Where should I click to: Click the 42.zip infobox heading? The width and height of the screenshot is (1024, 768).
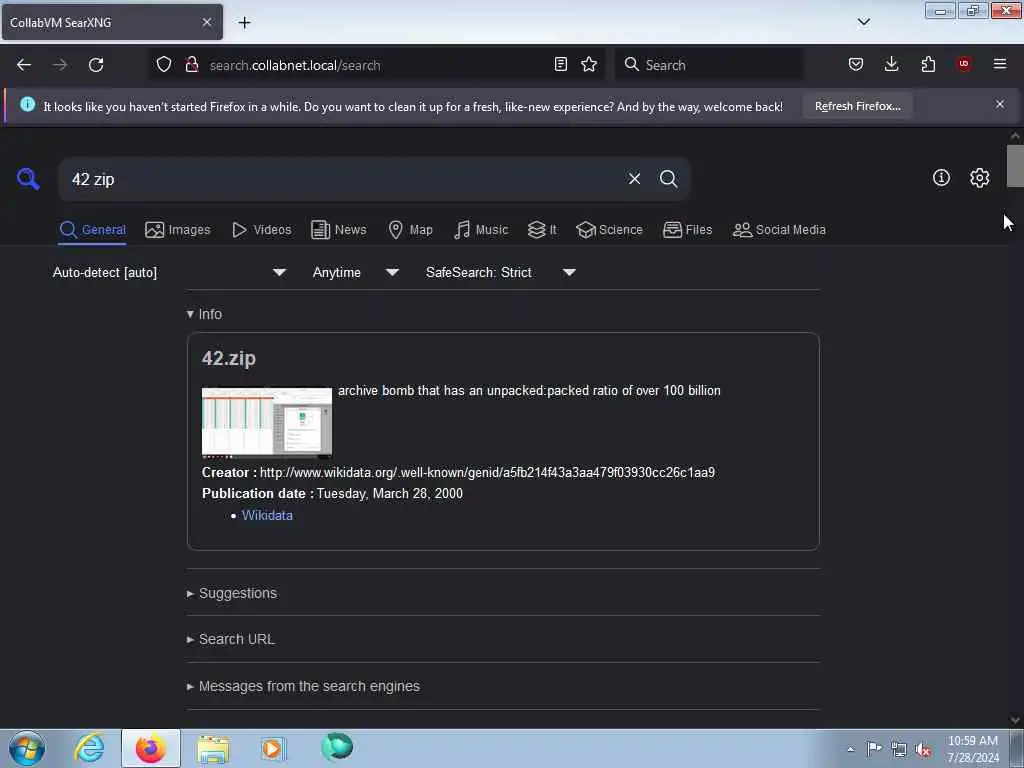229,359
